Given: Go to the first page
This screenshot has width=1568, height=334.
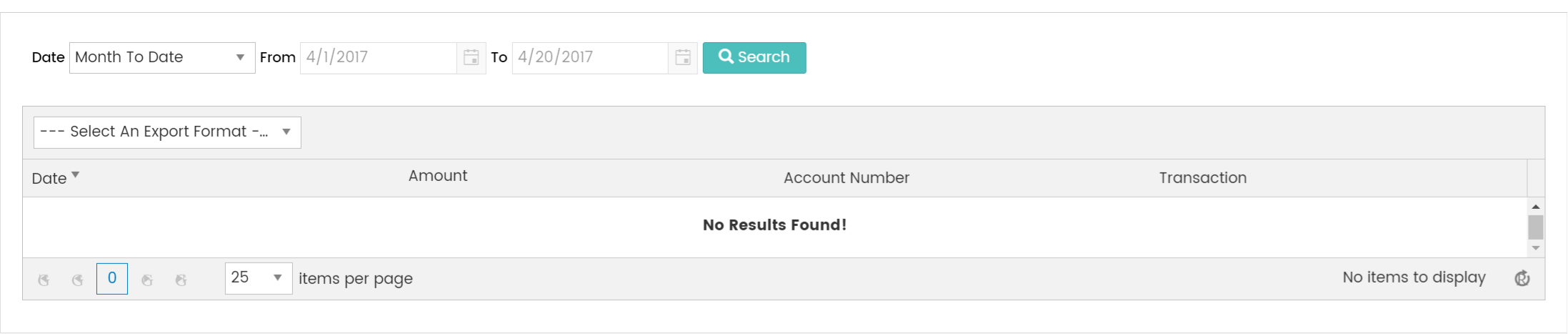Looking at the screenshot, I should (x=44, y=280).
